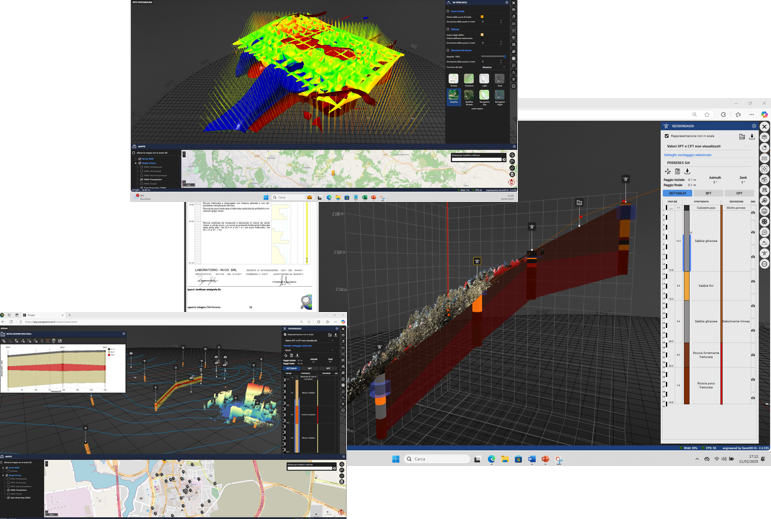Open the DETTAGLIO tab in sondaggio panel

coord(677,193)
